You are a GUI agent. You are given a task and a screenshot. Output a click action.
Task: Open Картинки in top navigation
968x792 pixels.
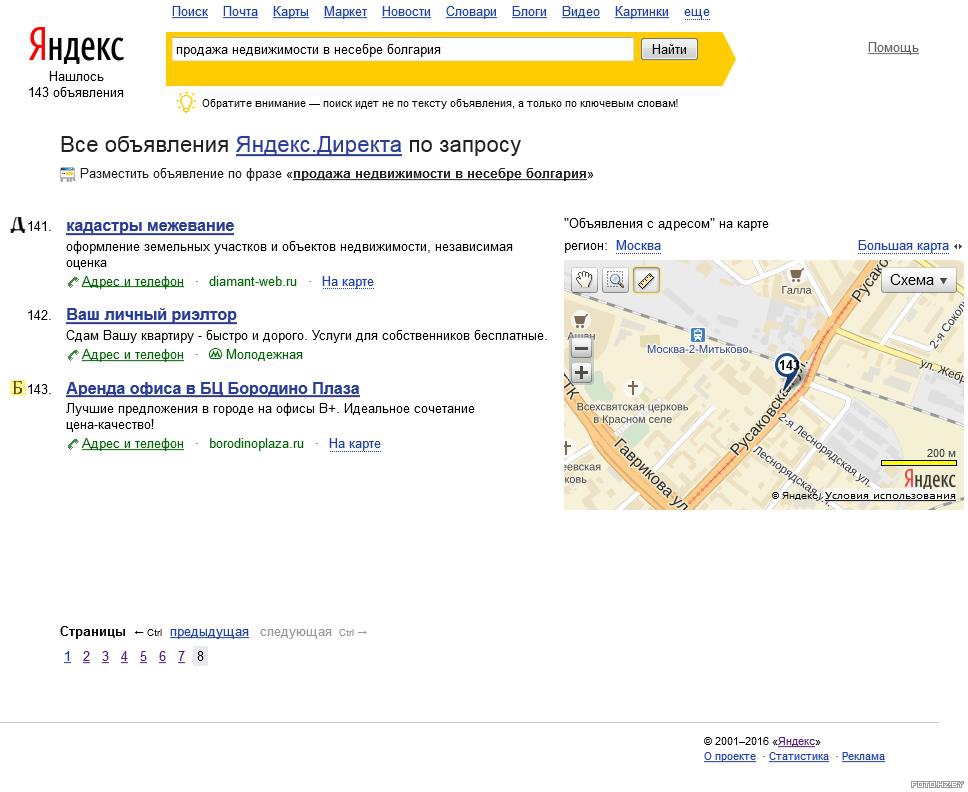(x=641, y=12)
